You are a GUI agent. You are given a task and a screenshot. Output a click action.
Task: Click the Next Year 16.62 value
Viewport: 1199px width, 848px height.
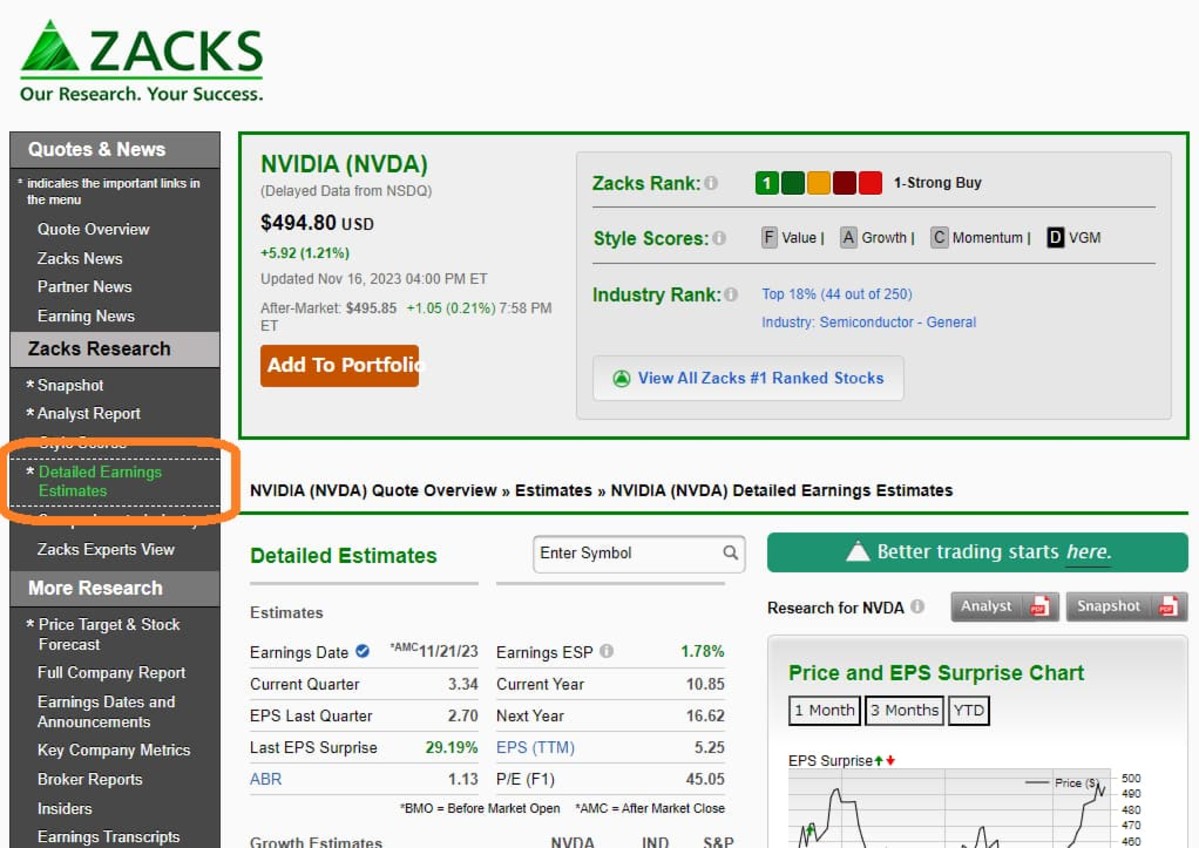point(705,716)
